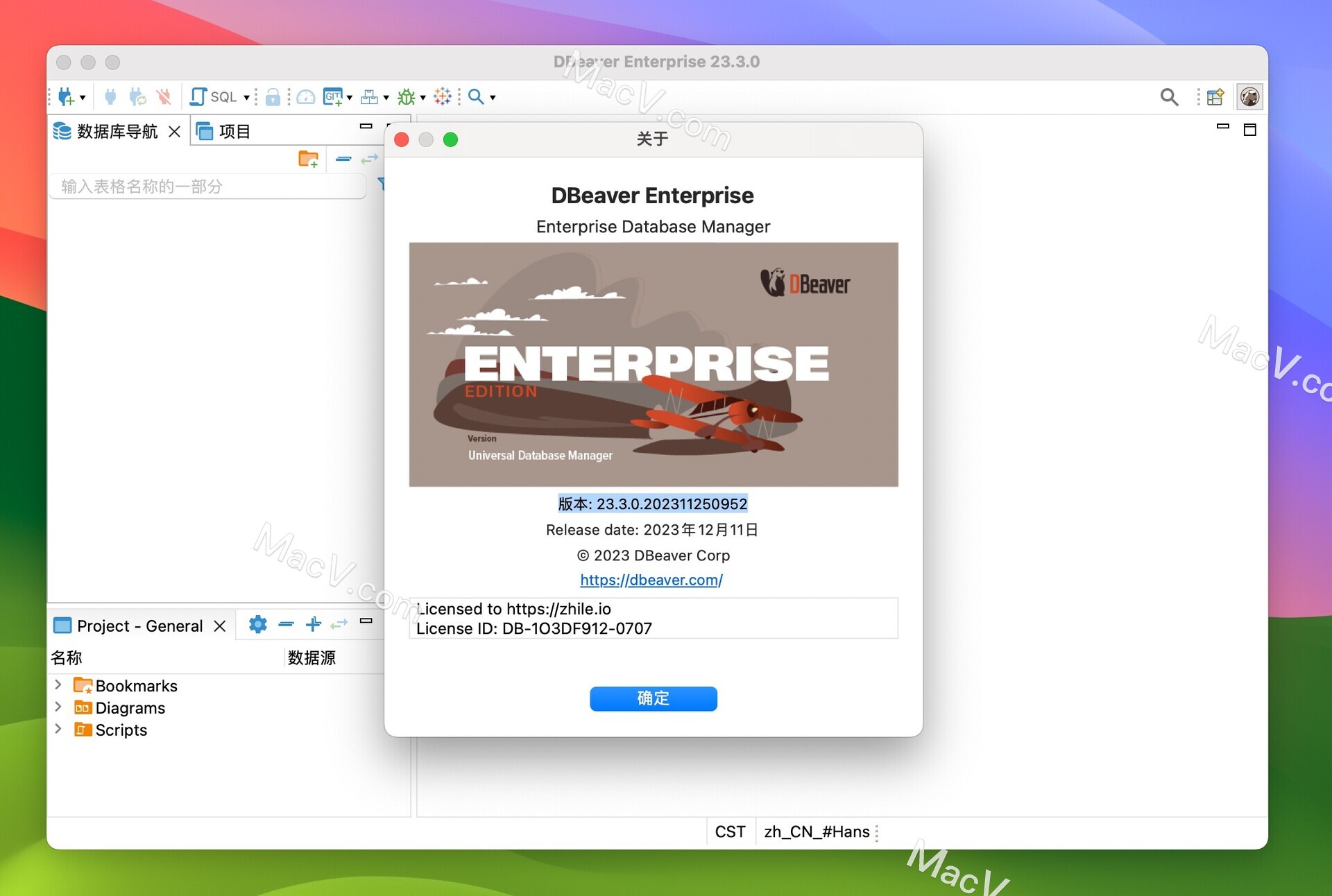Expand the Bookmarks tree node
This screenshot has height=896, width=1332.
(58, 685)
